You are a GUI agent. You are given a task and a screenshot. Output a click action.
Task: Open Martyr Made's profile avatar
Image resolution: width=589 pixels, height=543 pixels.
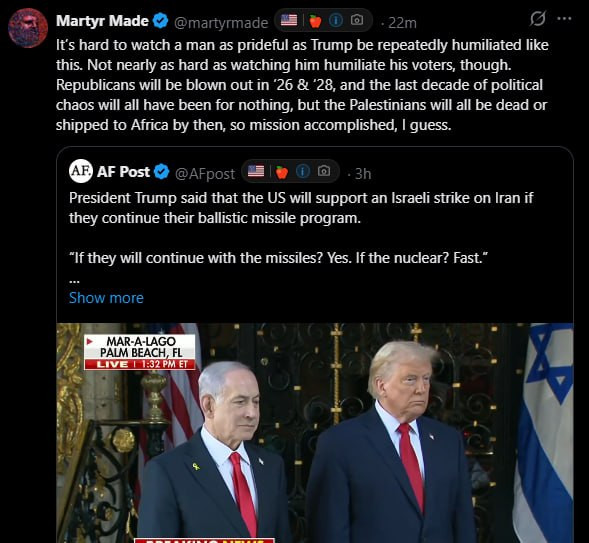tap(28, 28)
